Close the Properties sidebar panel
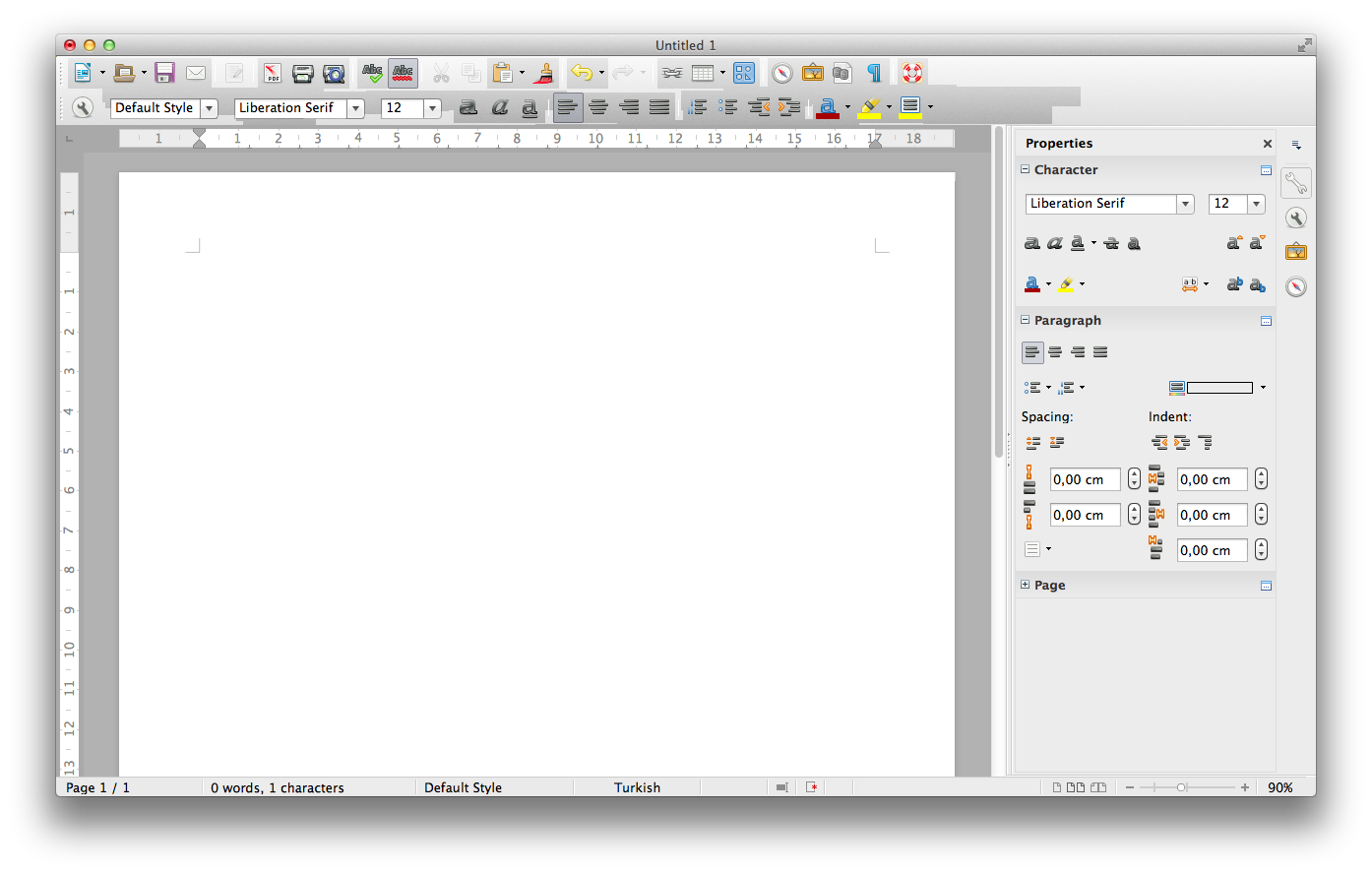This screenshot has width=1372, height=874. tap(1268, 144)
